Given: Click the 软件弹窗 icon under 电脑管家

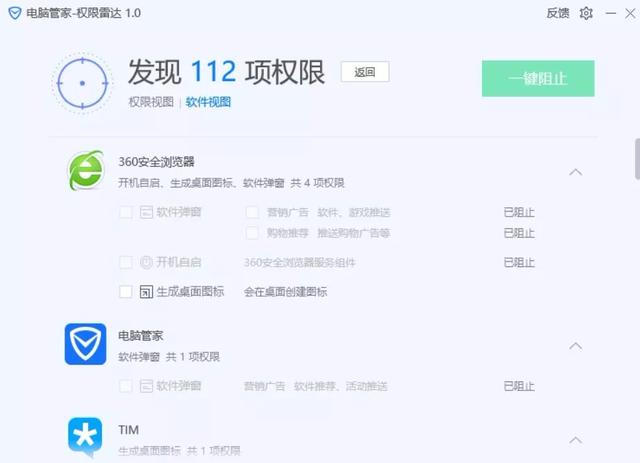Looking at the screenshot, I should (x=146, y=386).
